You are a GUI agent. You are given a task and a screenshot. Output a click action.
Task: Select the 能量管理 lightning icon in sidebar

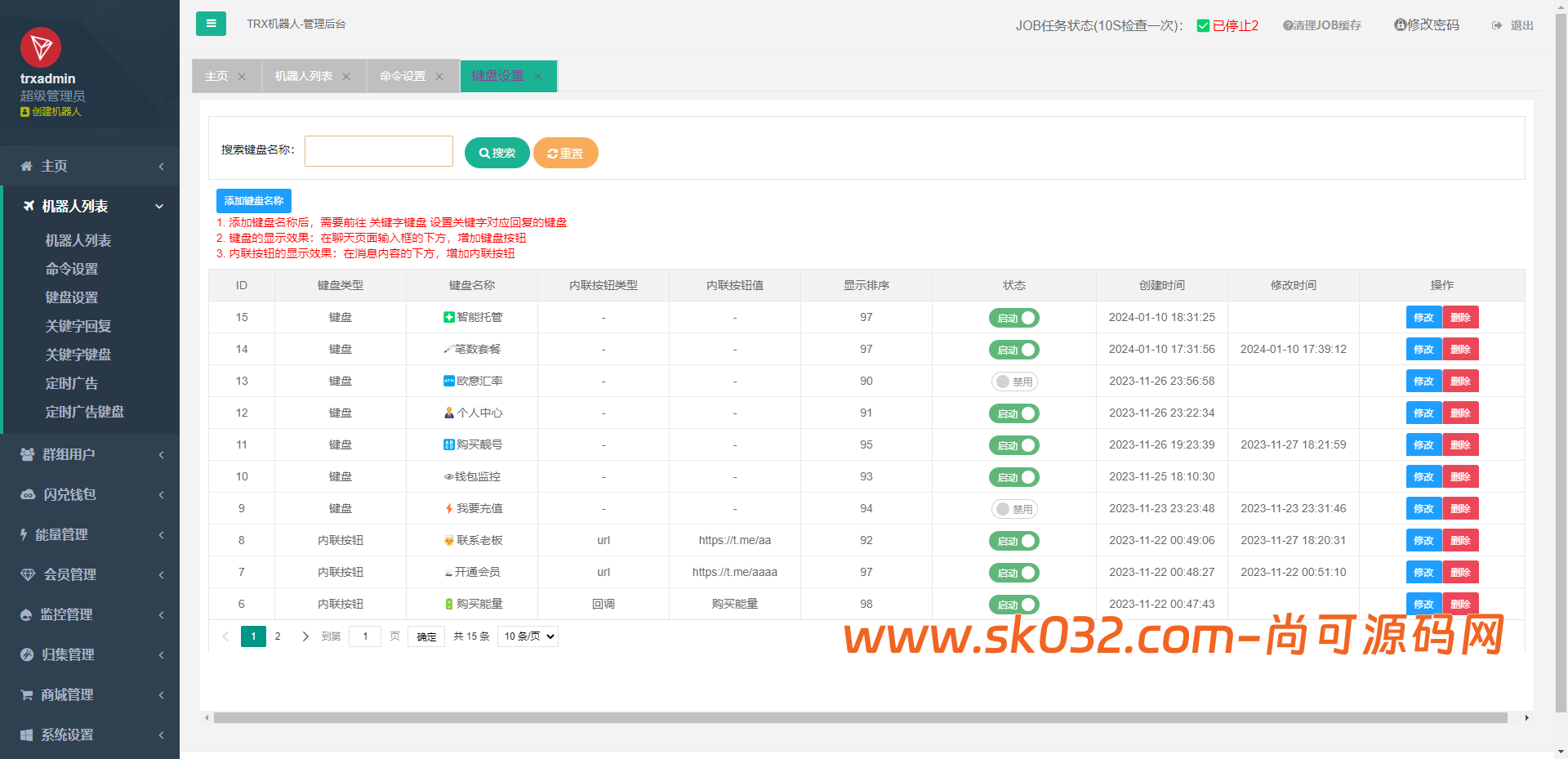pos(25,534)
